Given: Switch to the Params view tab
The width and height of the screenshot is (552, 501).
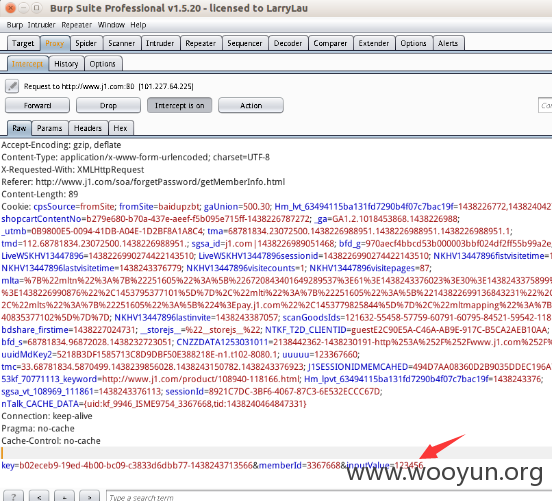Looking at the screenshot, I should coord(50,128).
